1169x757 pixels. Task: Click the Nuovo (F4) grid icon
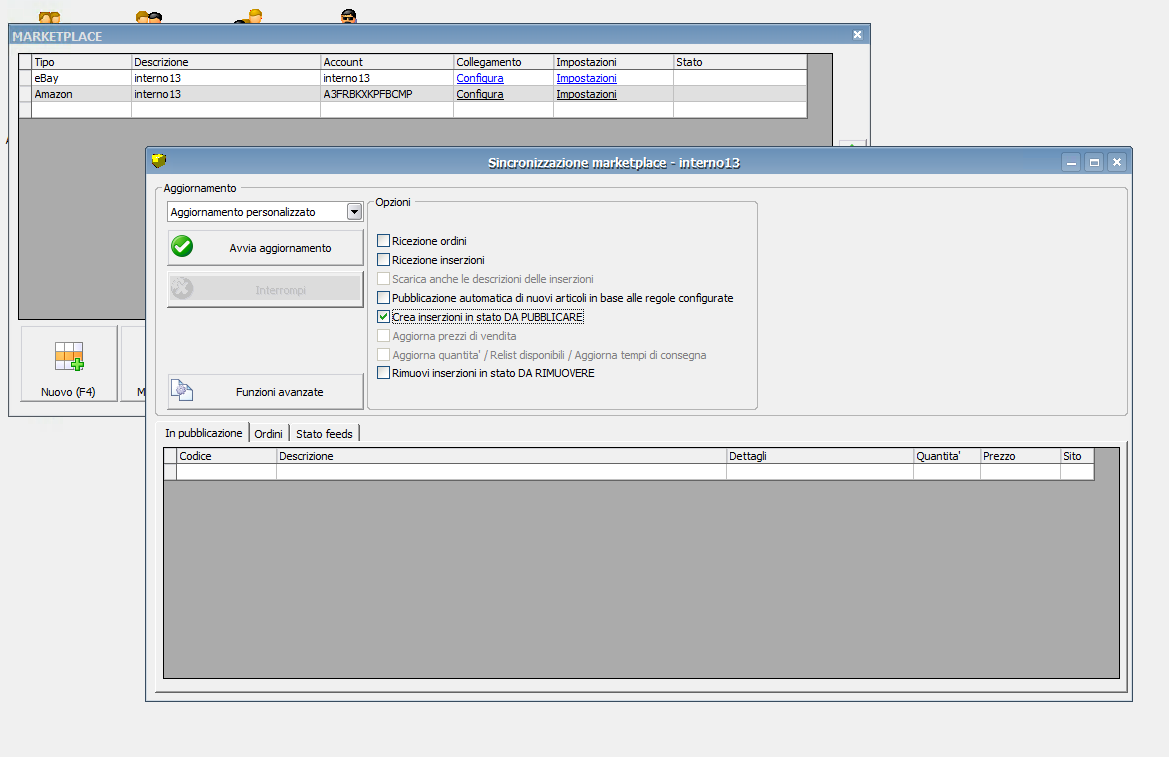69,356
